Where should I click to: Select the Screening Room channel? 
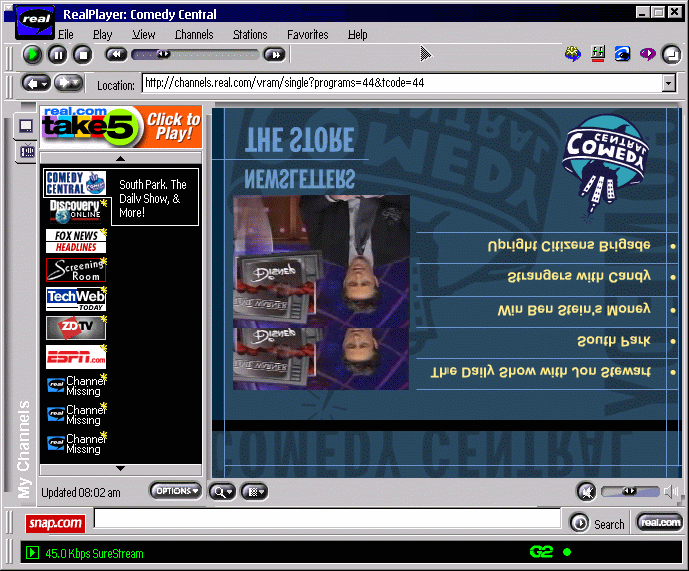[76, 269]
